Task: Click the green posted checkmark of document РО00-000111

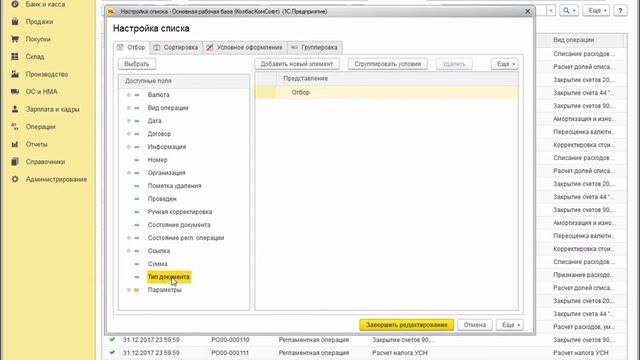Action: pyautogui.click(x=112, y=353)
